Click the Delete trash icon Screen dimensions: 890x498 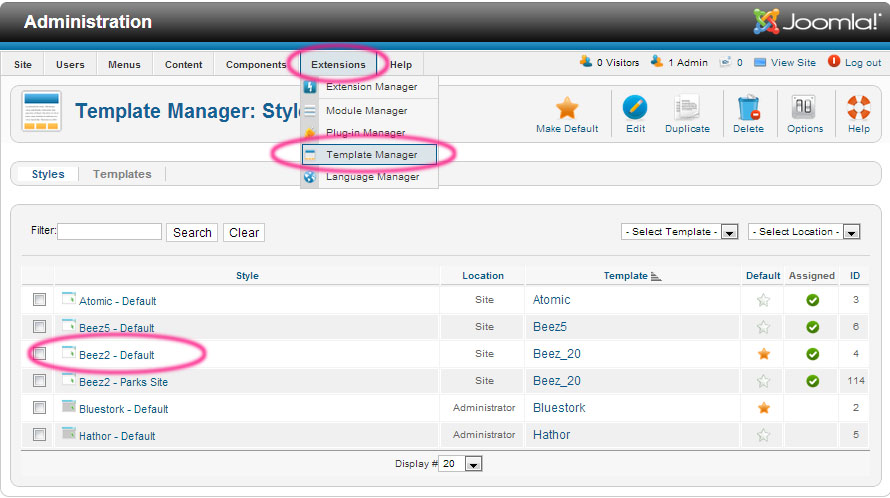click(x=748, y=108)
